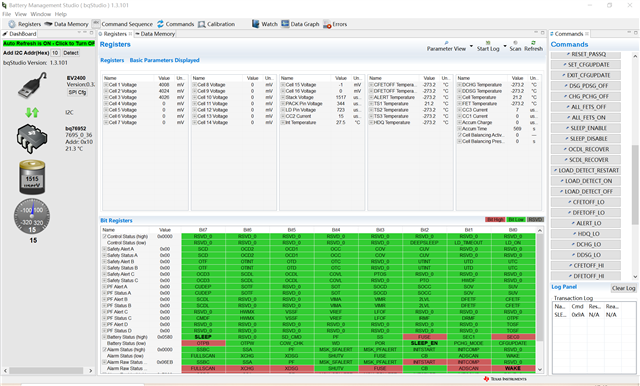
Task: Click the bq76952 chip icon
Action: [32, 138]
